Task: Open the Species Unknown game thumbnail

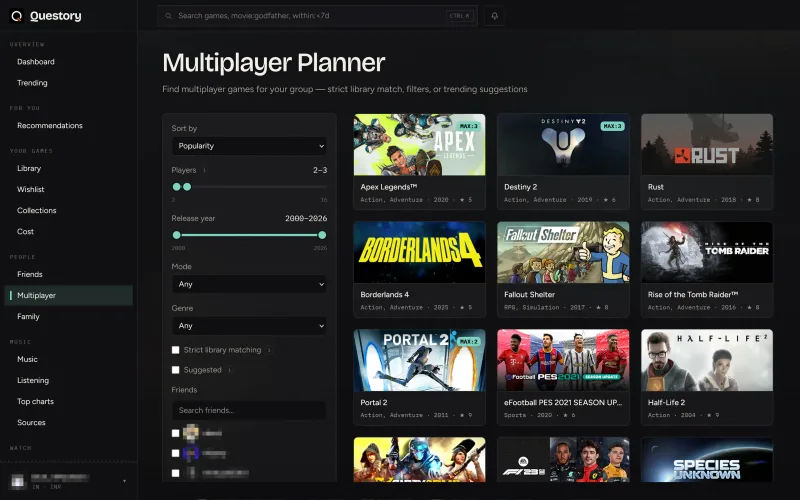Action: coord(707,460)
